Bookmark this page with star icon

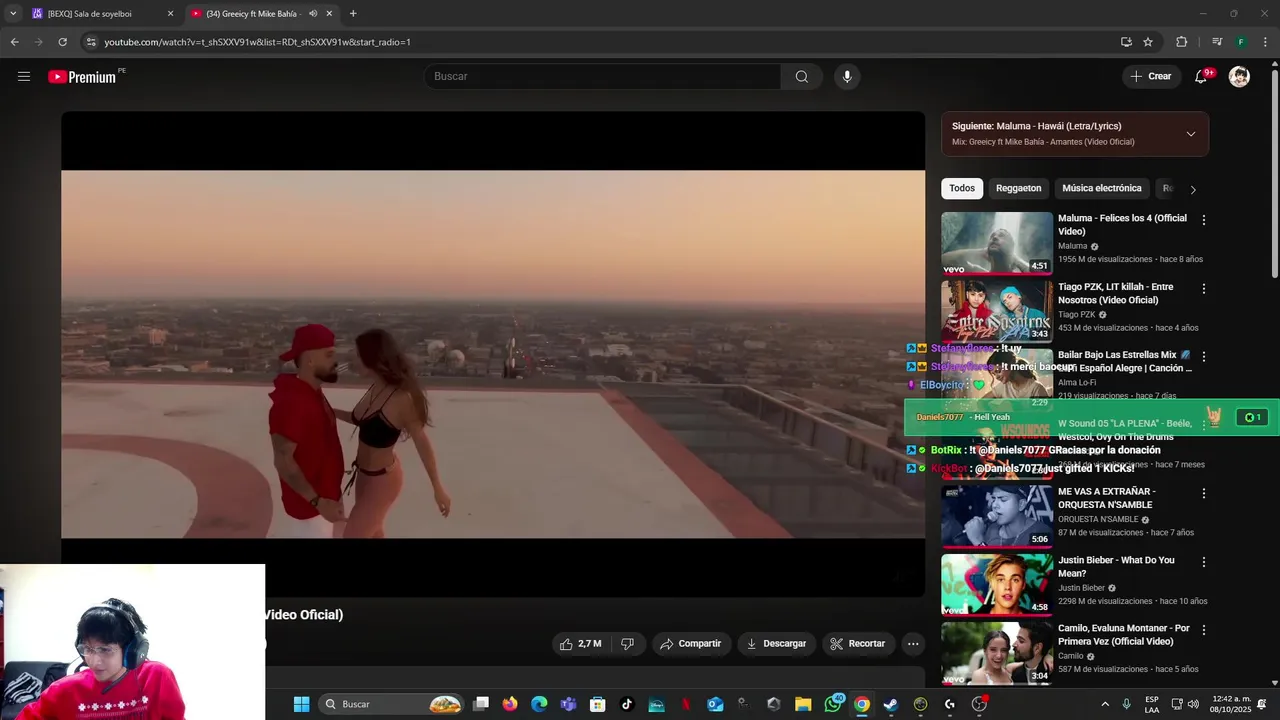(1148, 42)
